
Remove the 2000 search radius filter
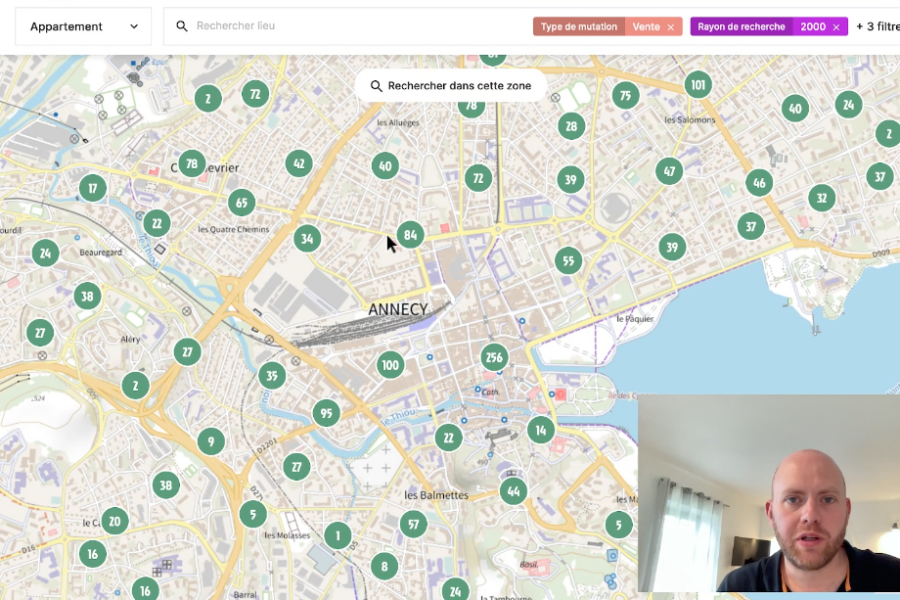pos(836,27)
